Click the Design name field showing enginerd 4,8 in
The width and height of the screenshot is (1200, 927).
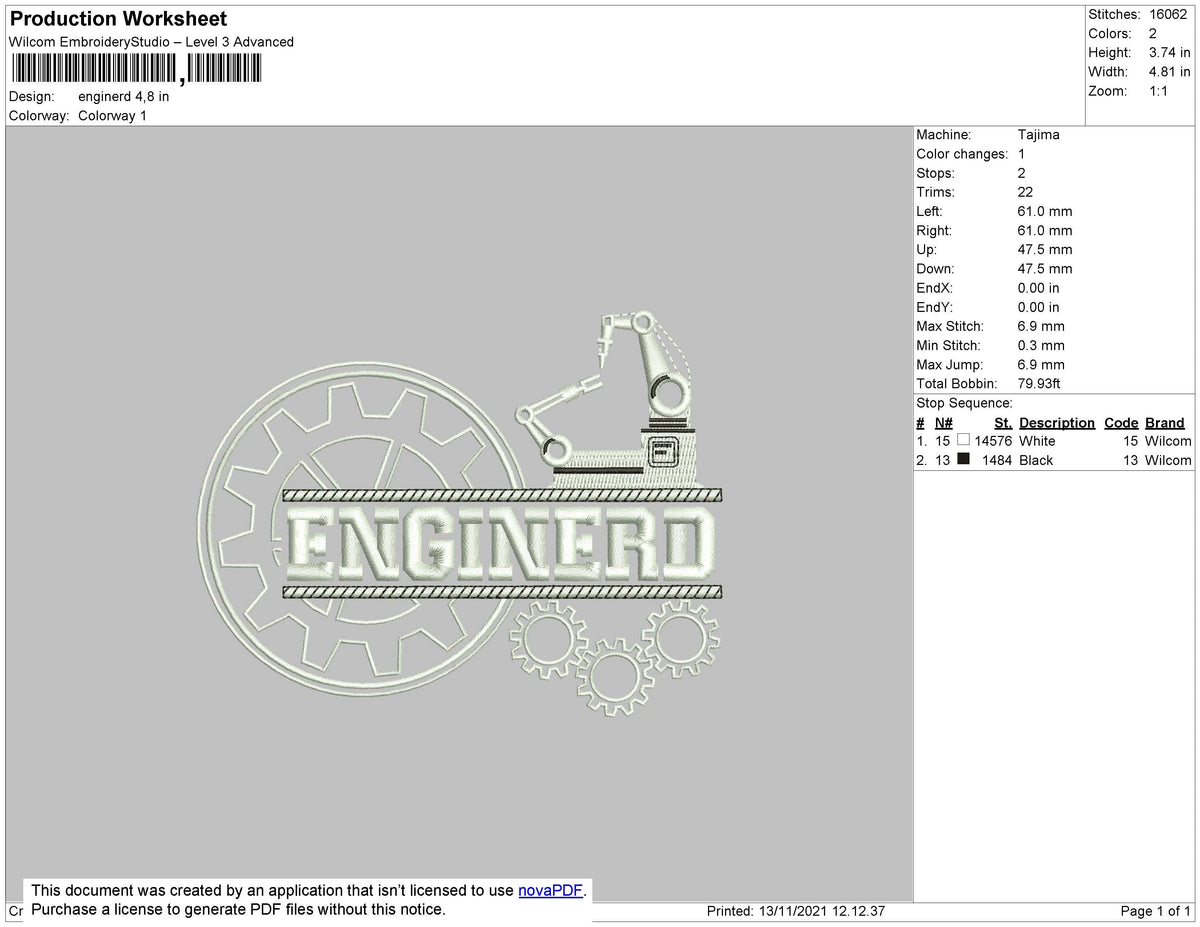tap(124, 96)
